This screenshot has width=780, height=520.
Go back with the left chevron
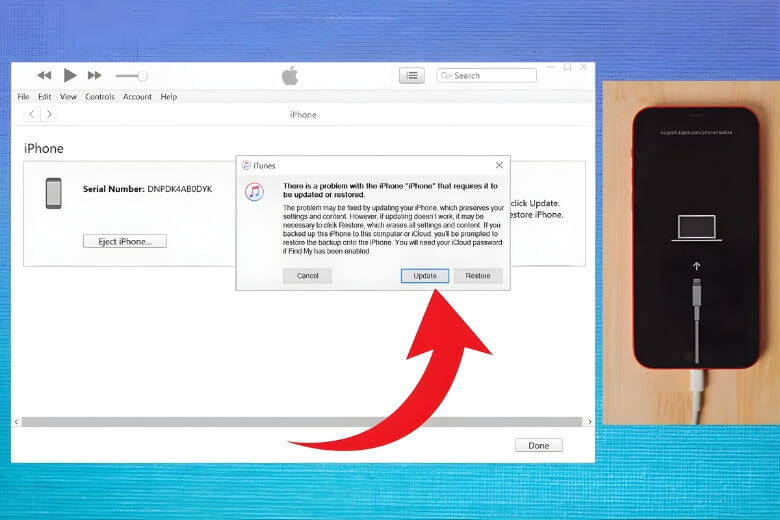(32, 114)
